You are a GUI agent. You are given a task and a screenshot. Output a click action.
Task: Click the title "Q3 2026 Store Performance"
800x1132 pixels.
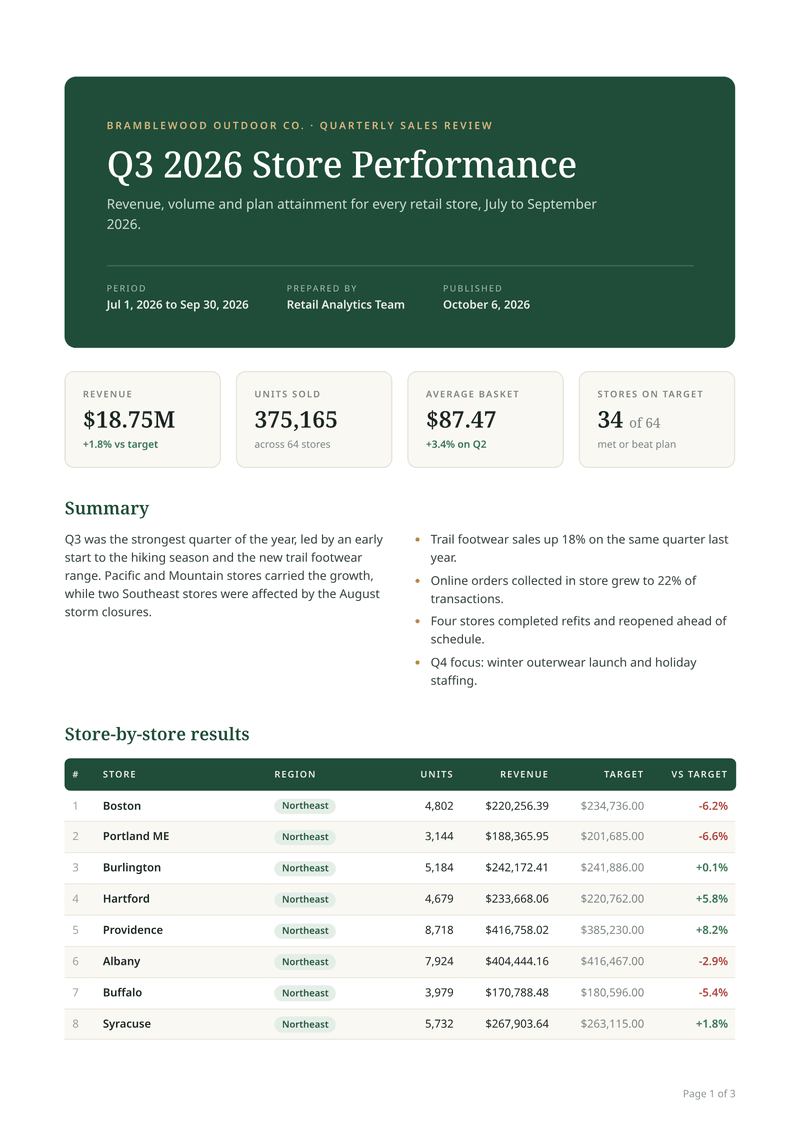tap(342, 165)
